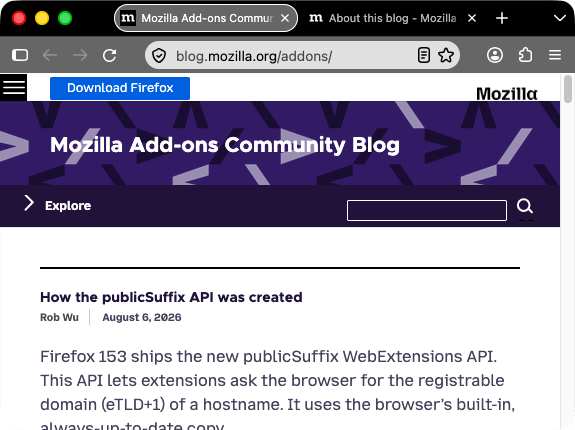
Task: Switch to Mozilla Add-ons Community tab
Action: pos(206,18)
